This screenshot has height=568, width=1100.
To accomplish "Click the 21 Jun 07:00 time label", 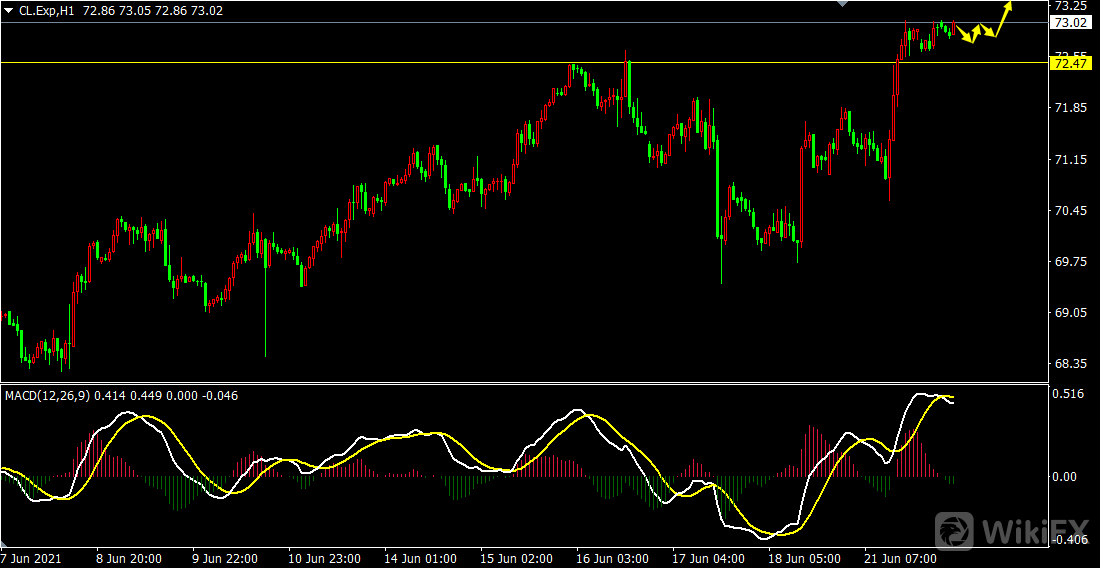I will point(900,558).
